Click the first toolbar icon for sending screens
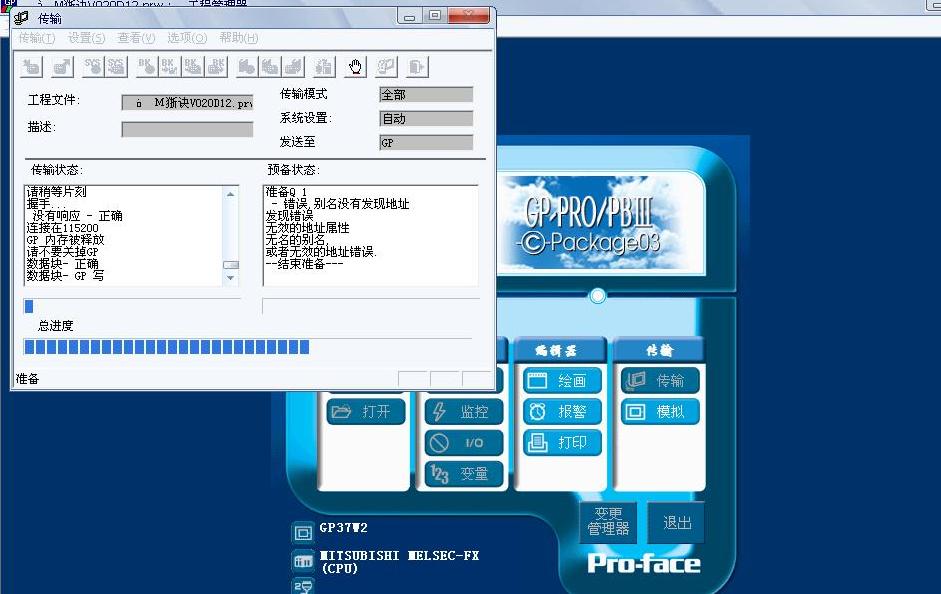This screenshot has height=594, width=941. [32, 67]
